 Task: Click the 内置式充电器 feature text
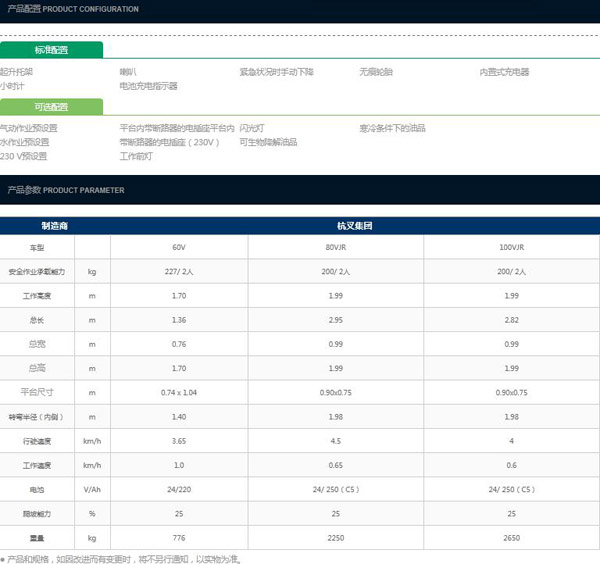(x=504, y=72)
